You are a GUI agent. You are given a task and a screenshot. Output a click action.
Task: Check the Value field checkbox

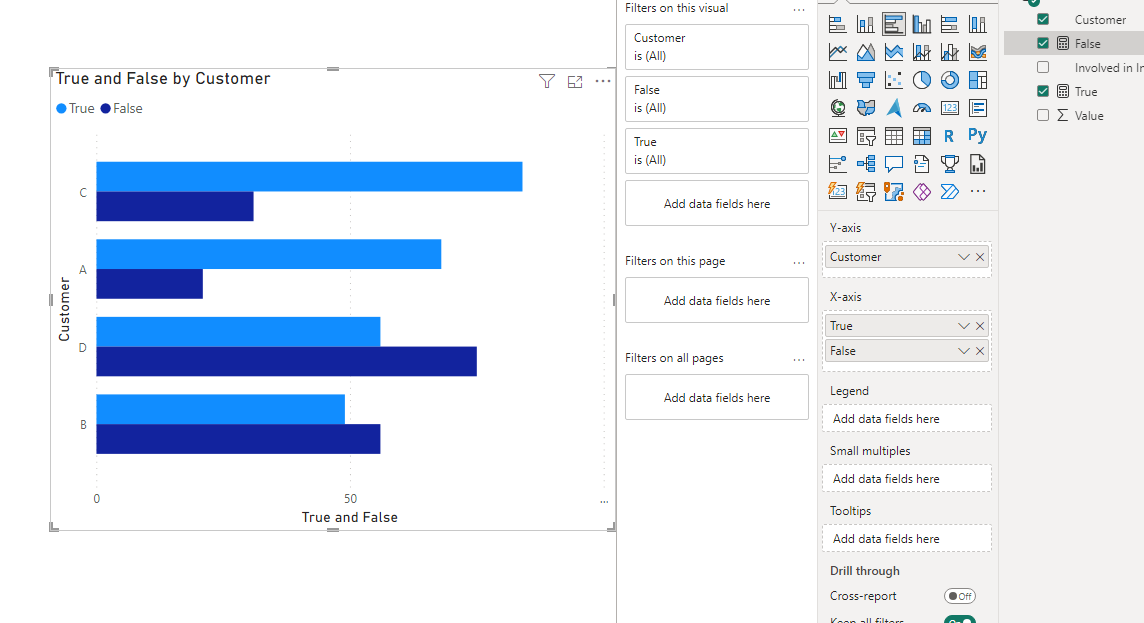point(1043,115)
